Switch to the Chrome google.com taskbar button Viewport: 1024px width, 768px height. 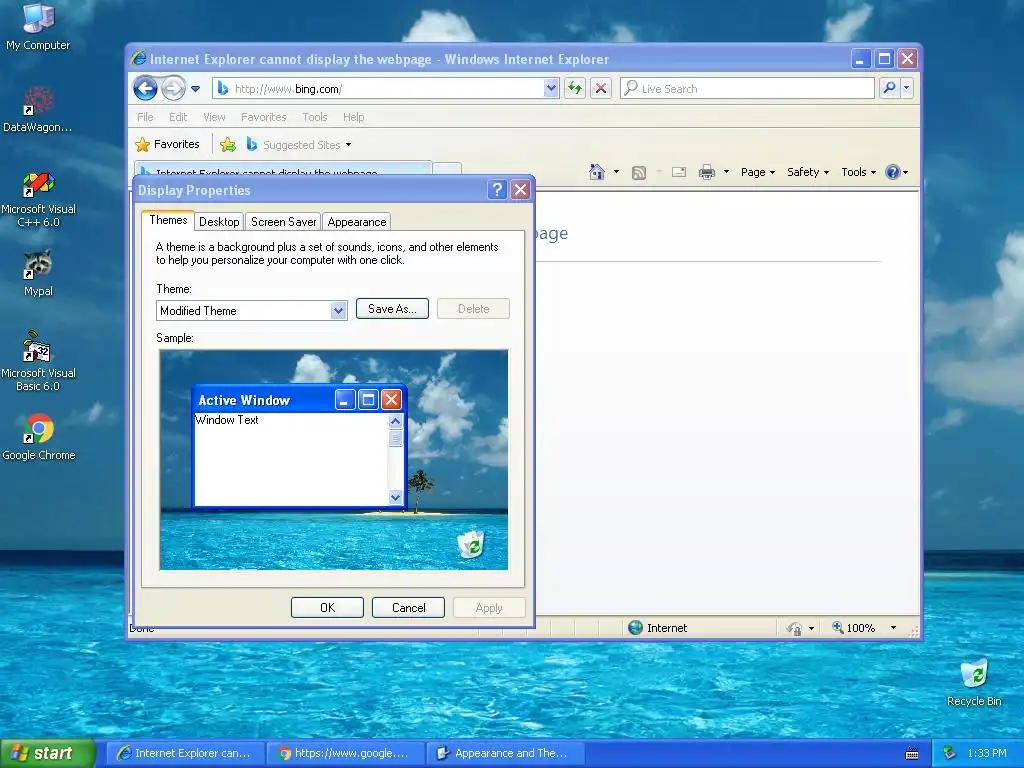345,753
